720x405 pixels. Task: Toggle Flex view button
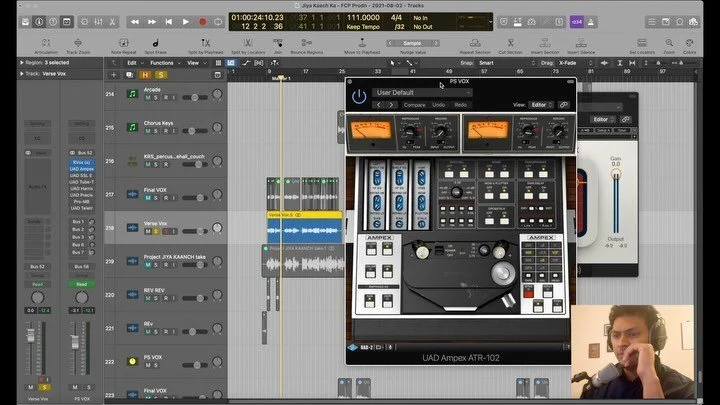[259, 63]
